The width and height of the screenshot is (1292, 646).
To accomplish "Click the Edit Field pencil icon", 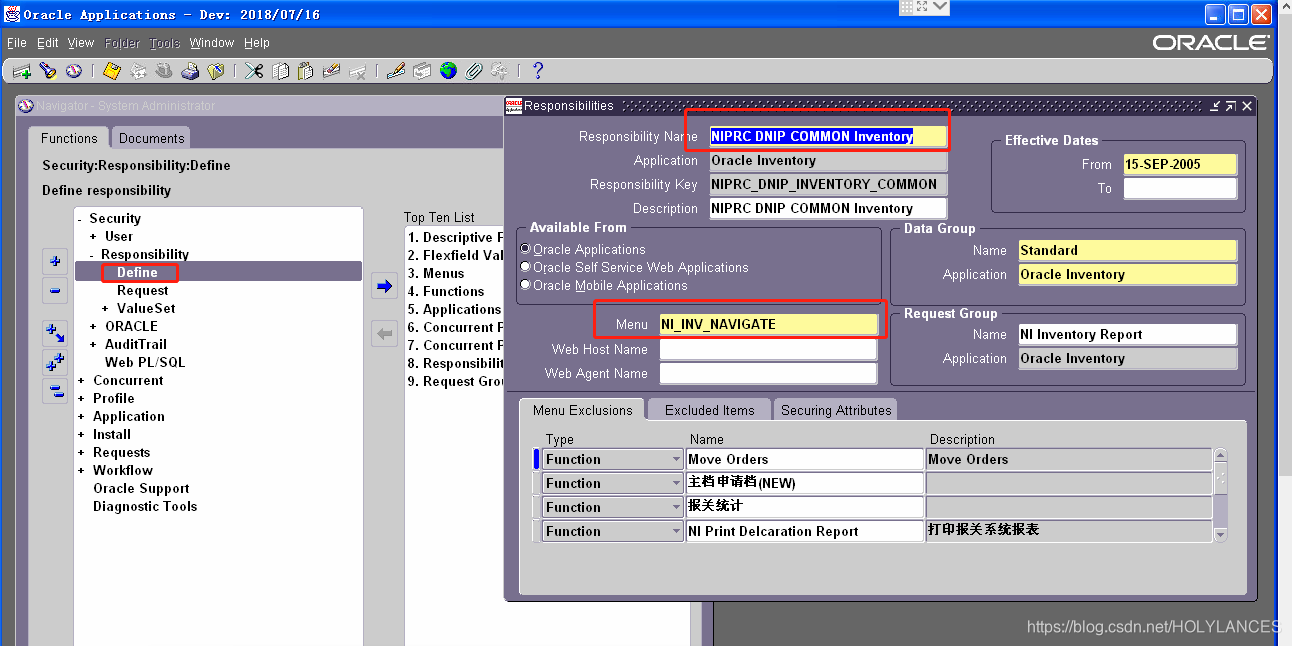I will (x=396, y=71).
